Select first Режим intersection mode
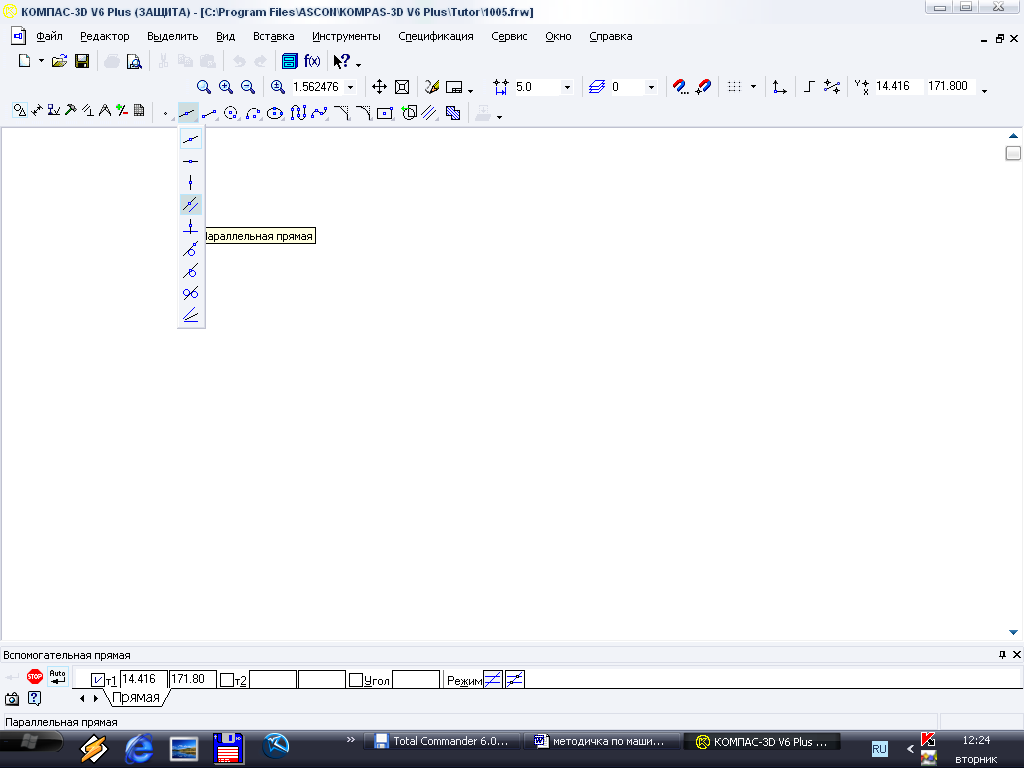This screenshot has width=1024, height=768. point(493,680)
